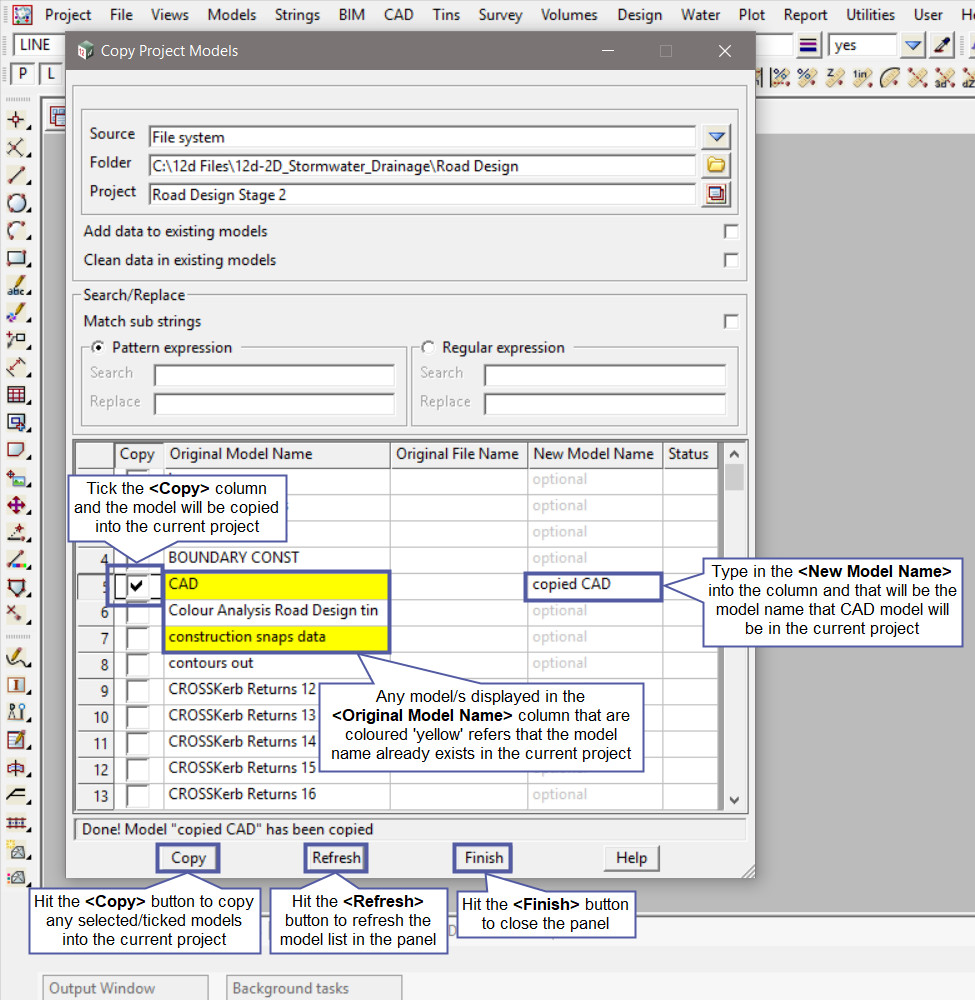Click the 1in ruler measure icon
Viewport: 975px width, 1000px height.
click(862, 77)
